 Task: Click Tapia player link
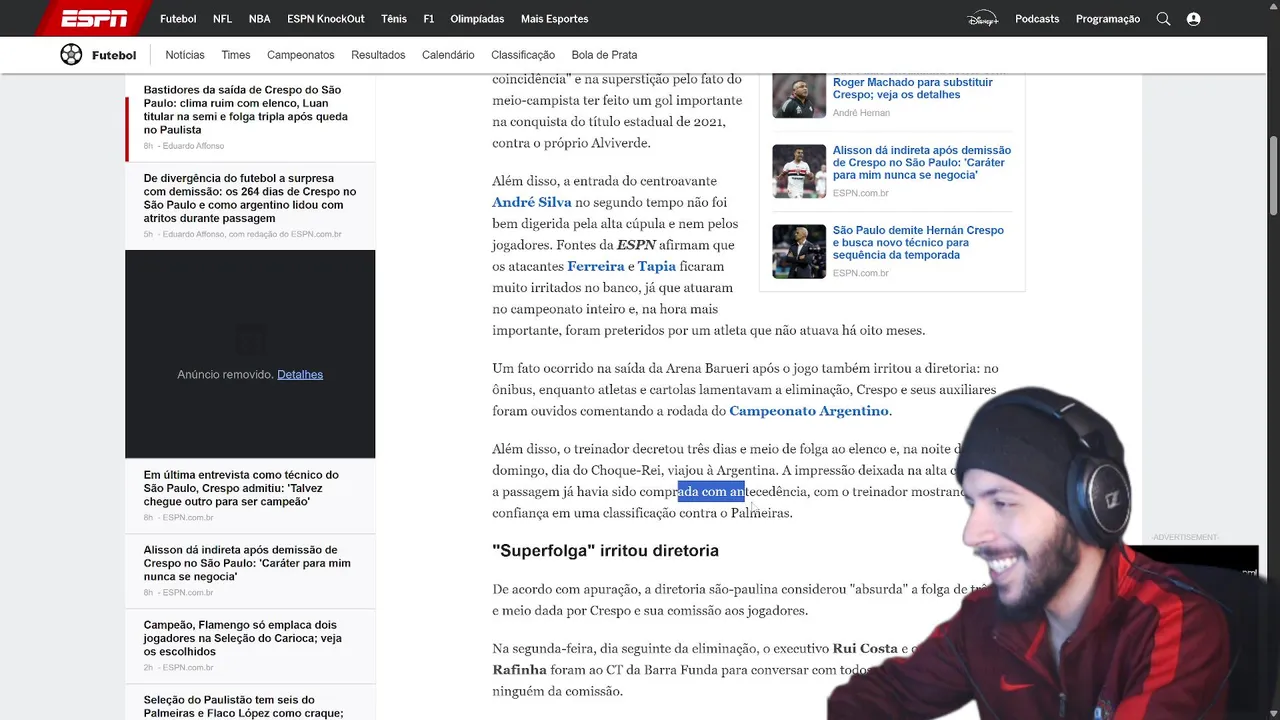657,266
